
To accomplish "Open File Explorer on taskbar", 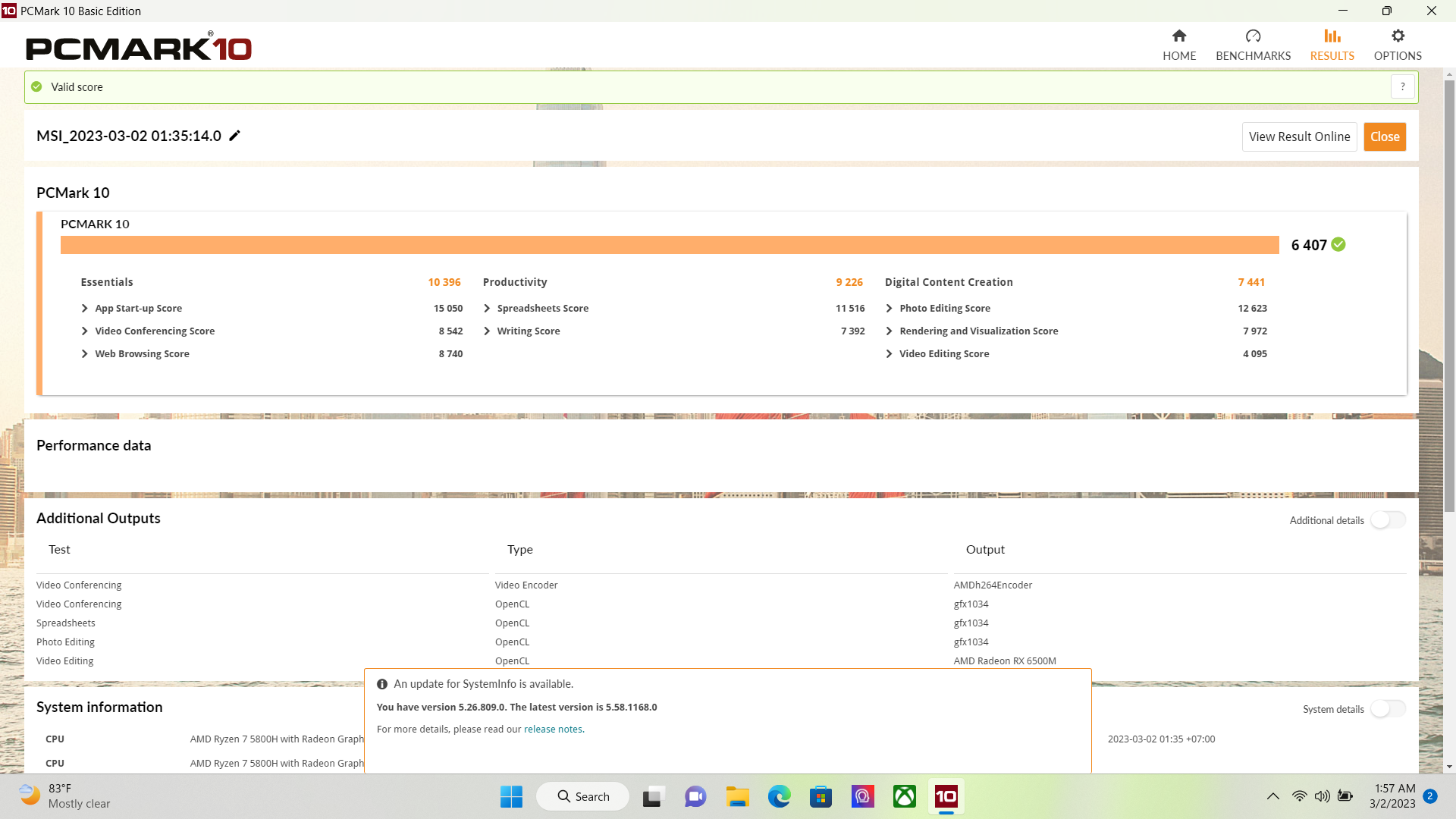I will point(737,796).
